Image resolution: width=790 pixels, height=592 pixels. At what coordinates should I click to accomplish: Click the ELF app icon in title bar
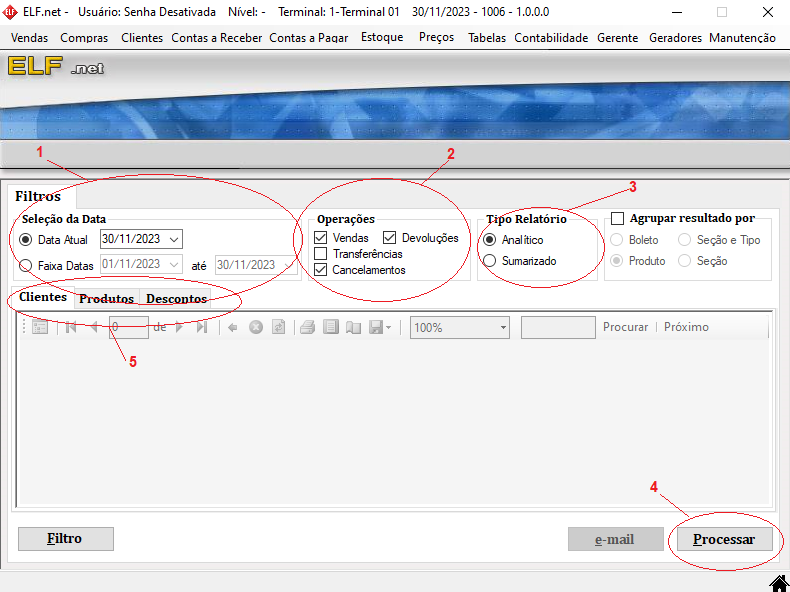(x=10, y=12)
